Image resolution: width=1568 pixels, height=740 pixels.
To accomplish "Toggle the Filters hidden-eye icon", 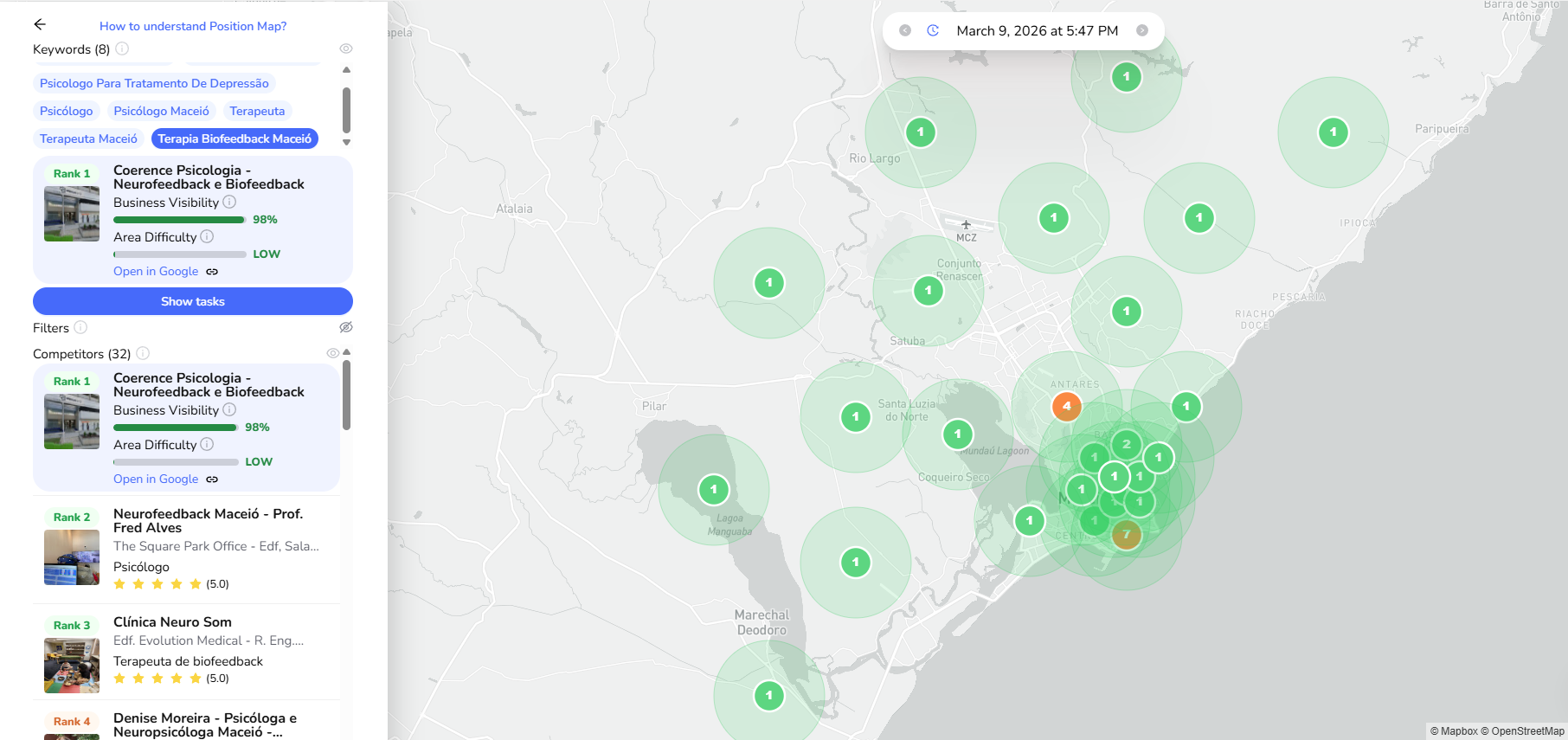I will tap(346, 327).
